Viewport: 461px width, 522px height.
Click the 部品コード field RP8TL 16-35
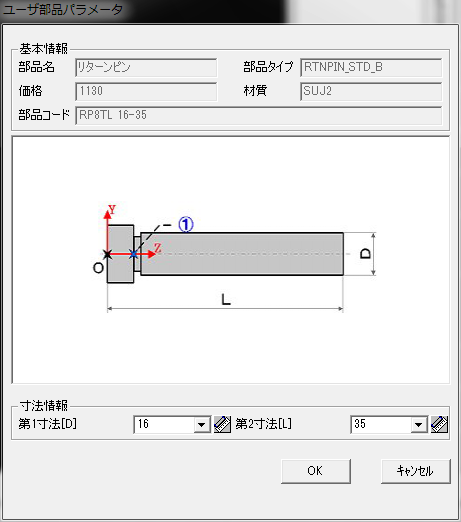pyautogui.click(x=259, y=115)
